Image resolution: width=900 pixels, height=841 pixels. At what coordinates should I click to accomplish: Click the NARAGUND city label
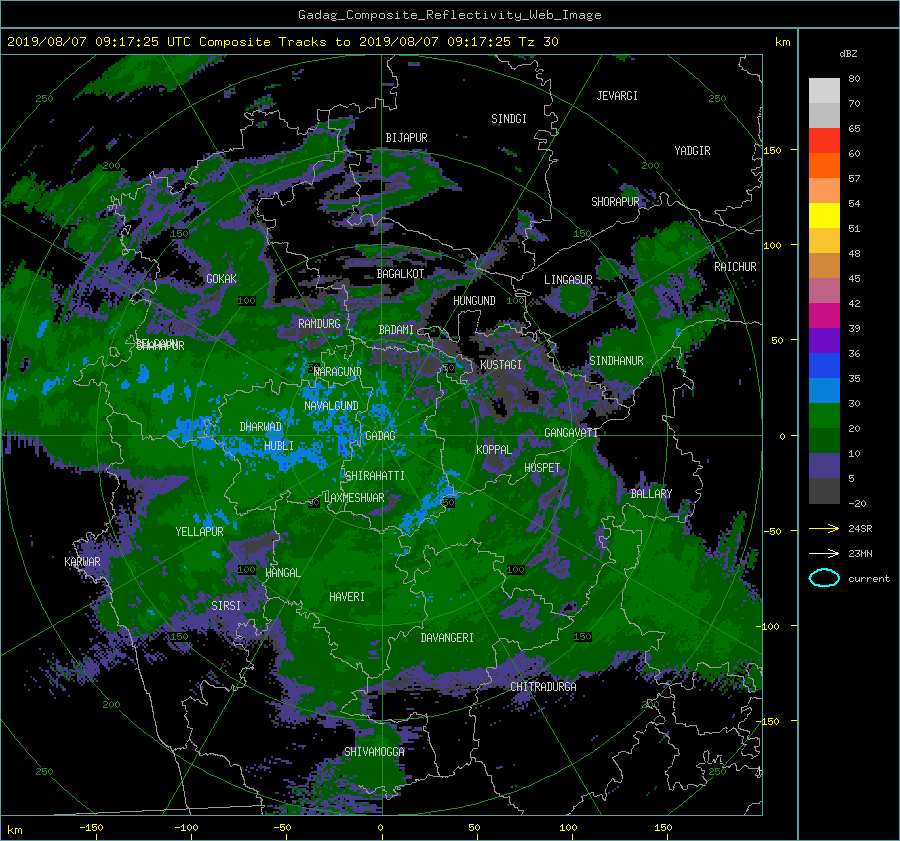click(338, 372)
